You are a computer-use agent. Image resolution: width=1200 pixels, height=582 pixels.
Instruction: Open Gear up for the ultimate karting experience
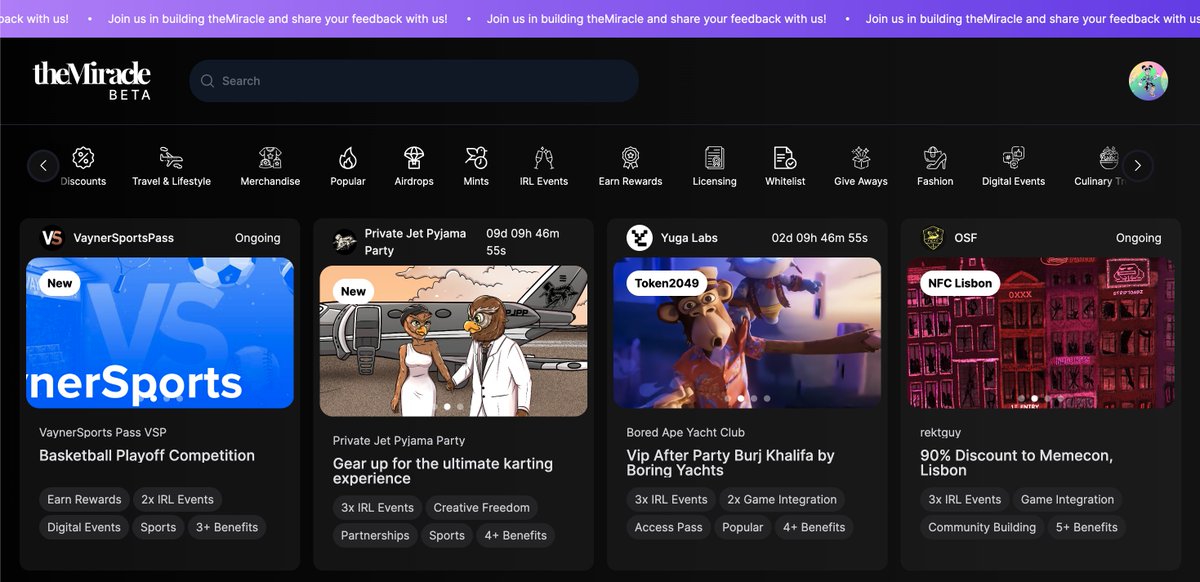click(x=443, y=471)
